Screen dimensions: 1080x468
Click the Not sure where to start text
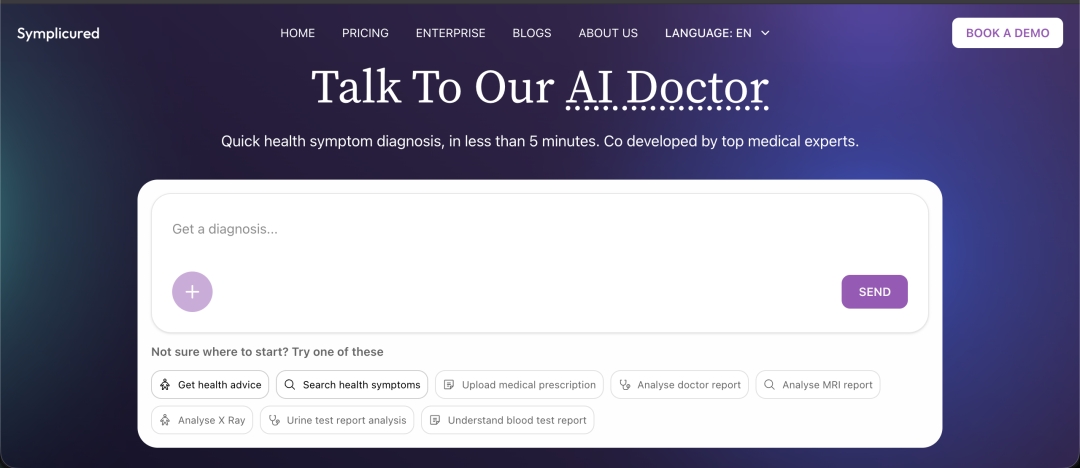[267, 352]
